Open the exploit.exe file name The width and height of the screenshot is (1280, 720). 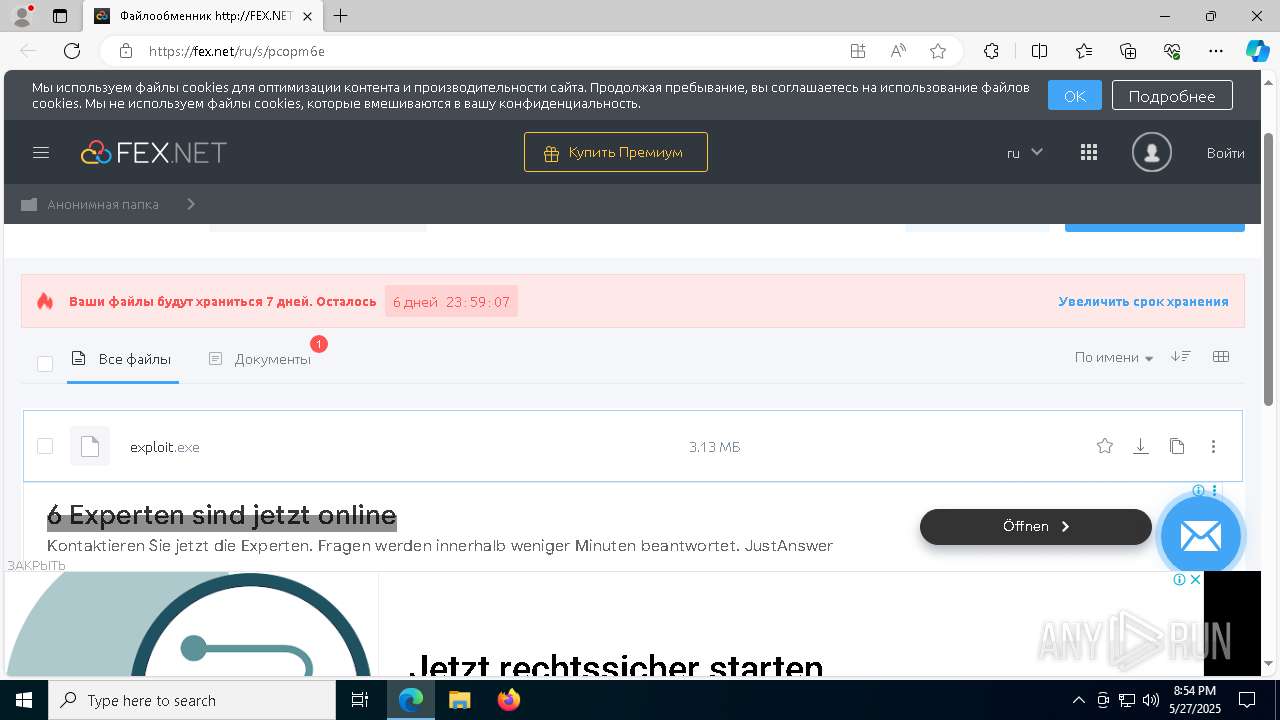point(165,447)
